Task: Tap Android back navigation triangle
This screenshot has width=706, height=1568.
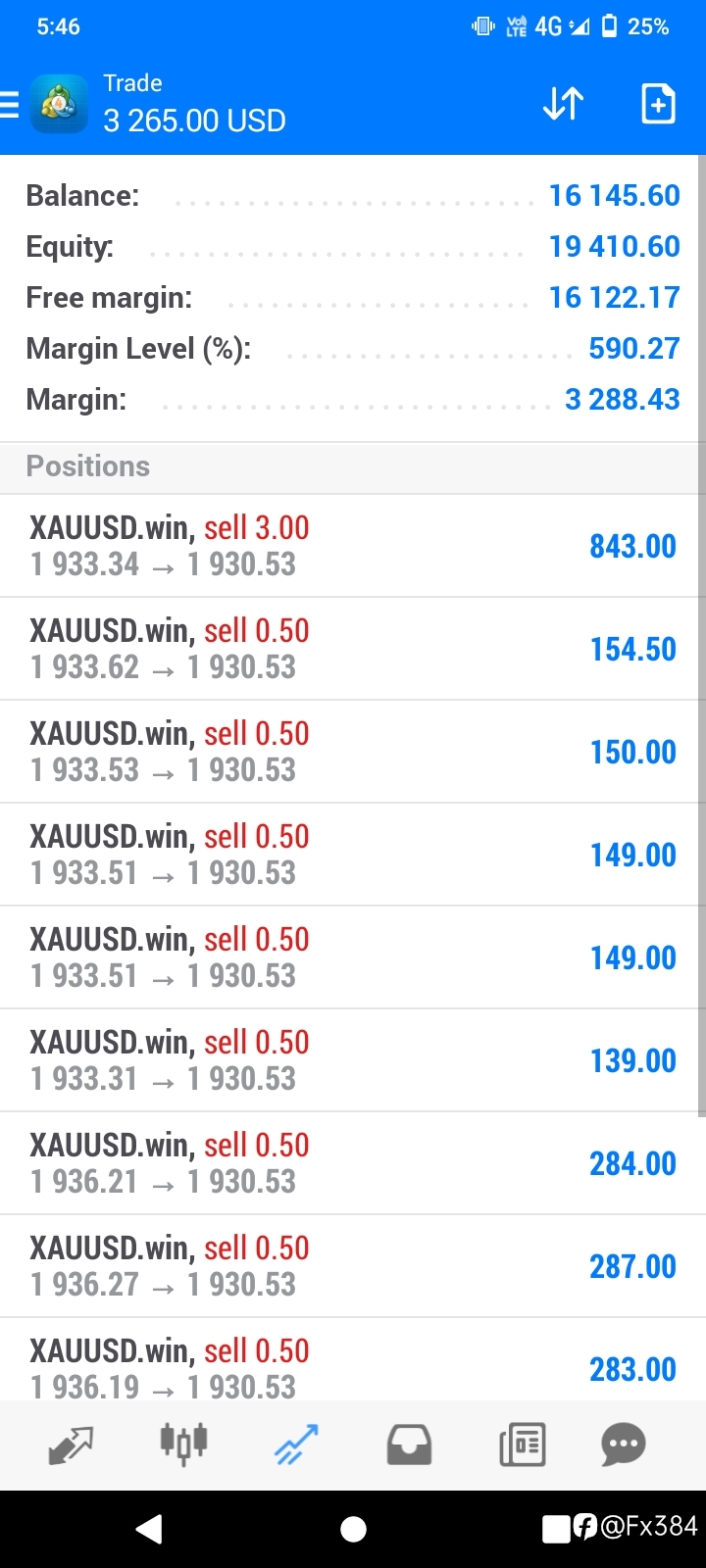Action: (x=149, y=1529)
